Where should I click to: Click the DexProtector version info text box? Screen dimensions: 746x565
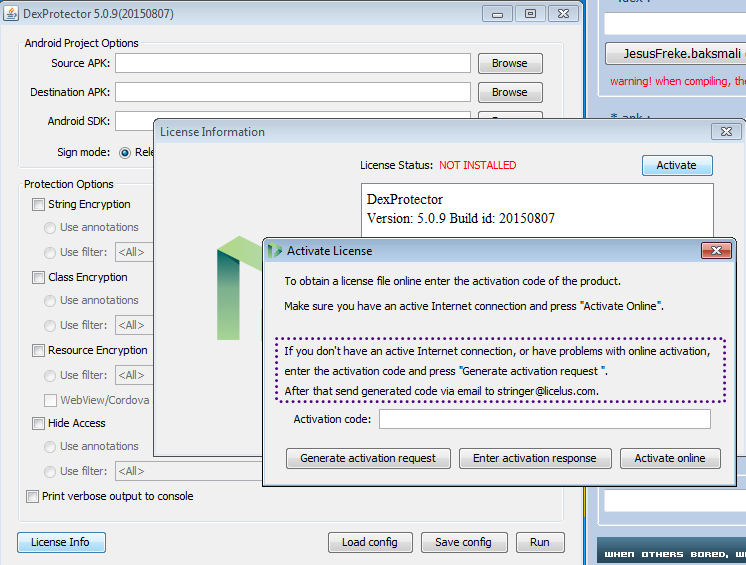click(x=537, y=210)
